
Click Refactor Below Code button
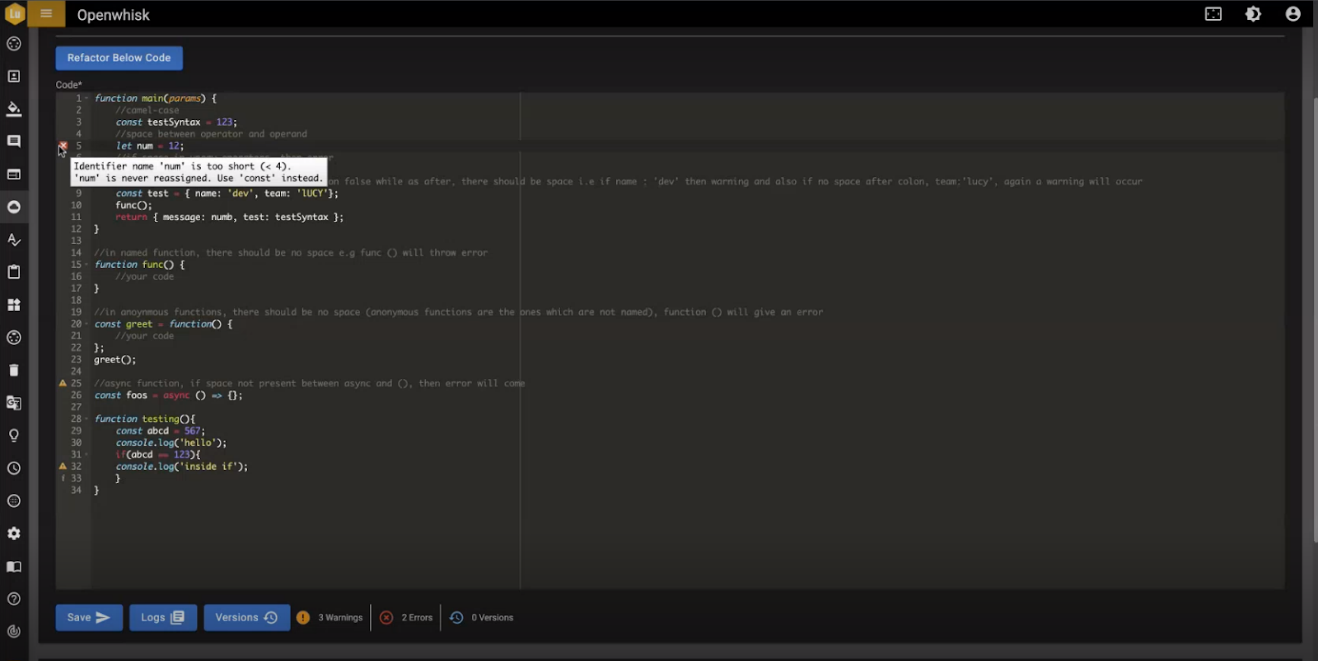[x=119, y=58]
